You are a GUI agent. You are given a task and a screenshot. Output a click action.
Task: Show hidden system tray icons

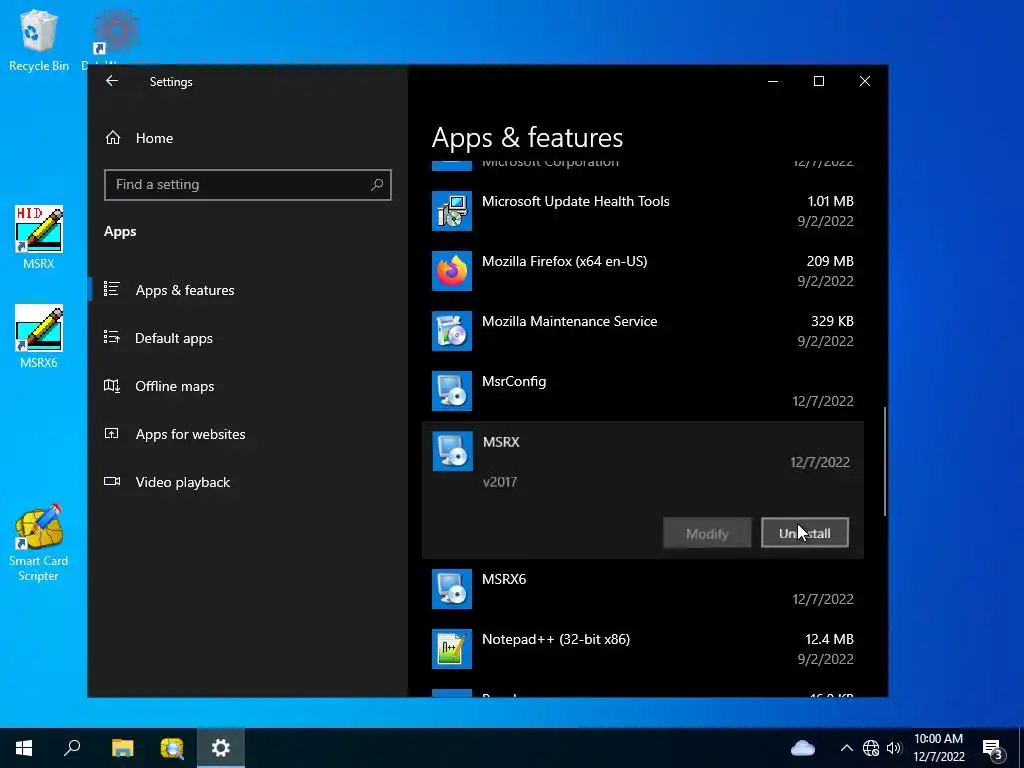[x=846, y=748]
